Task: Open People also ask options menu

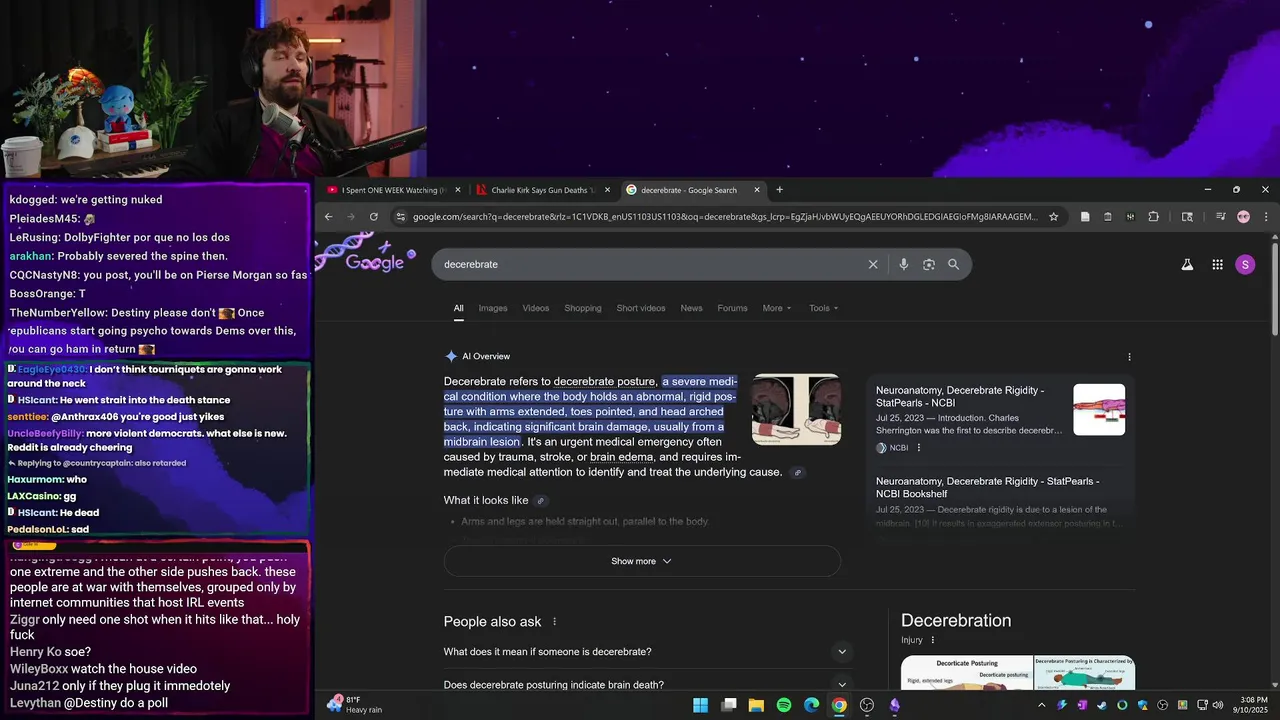Action: point(554,622)
